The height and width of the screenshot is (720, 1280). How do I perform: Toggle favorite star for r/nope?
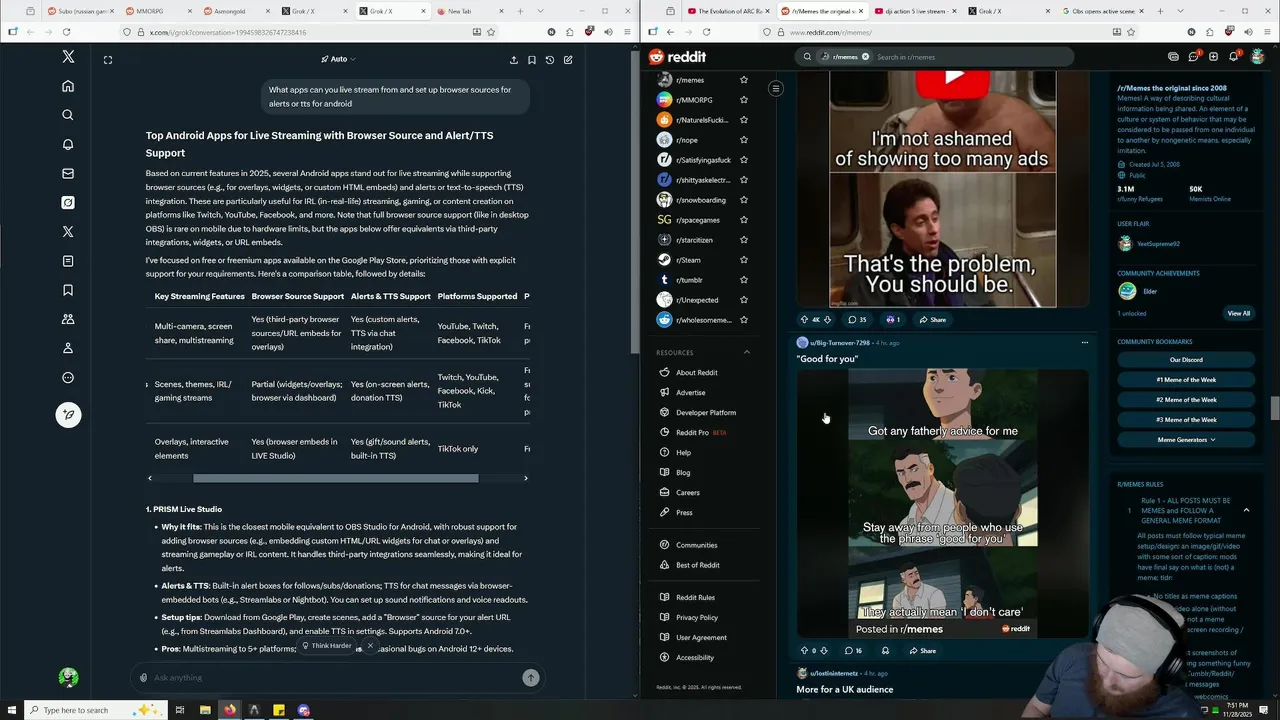743,140
